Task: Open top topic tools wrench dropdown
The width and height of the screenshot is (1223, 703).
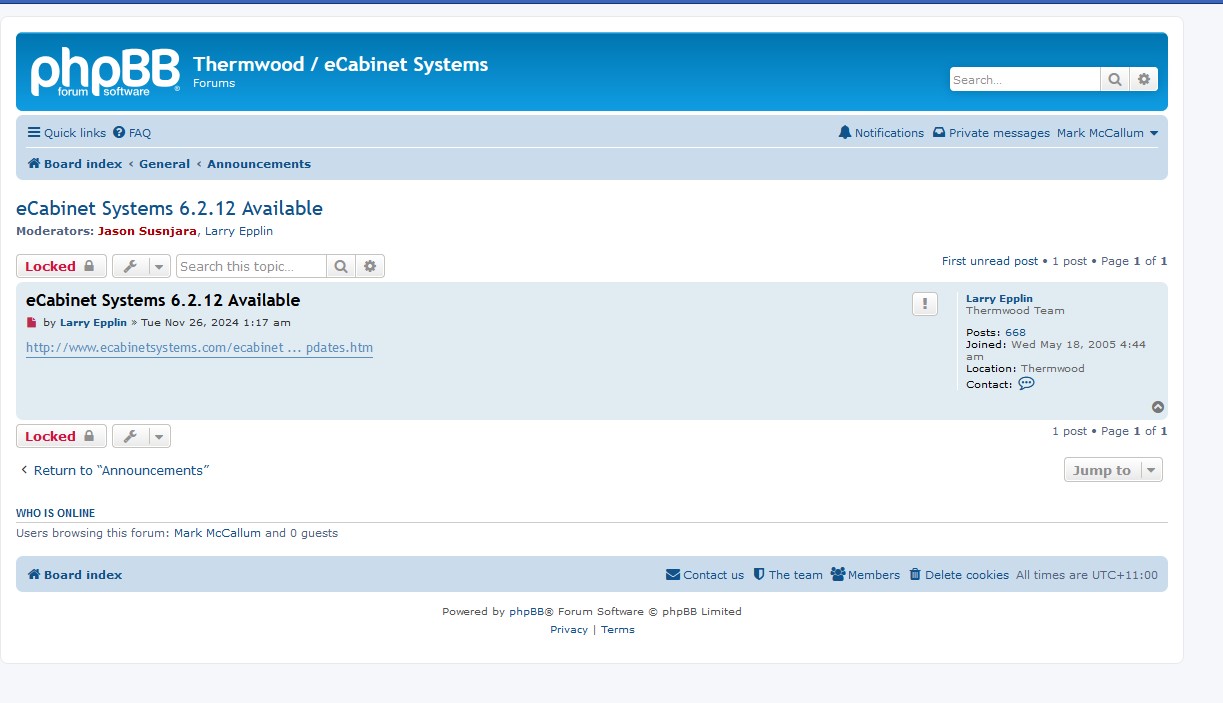Action: click(x=141, y=266)
